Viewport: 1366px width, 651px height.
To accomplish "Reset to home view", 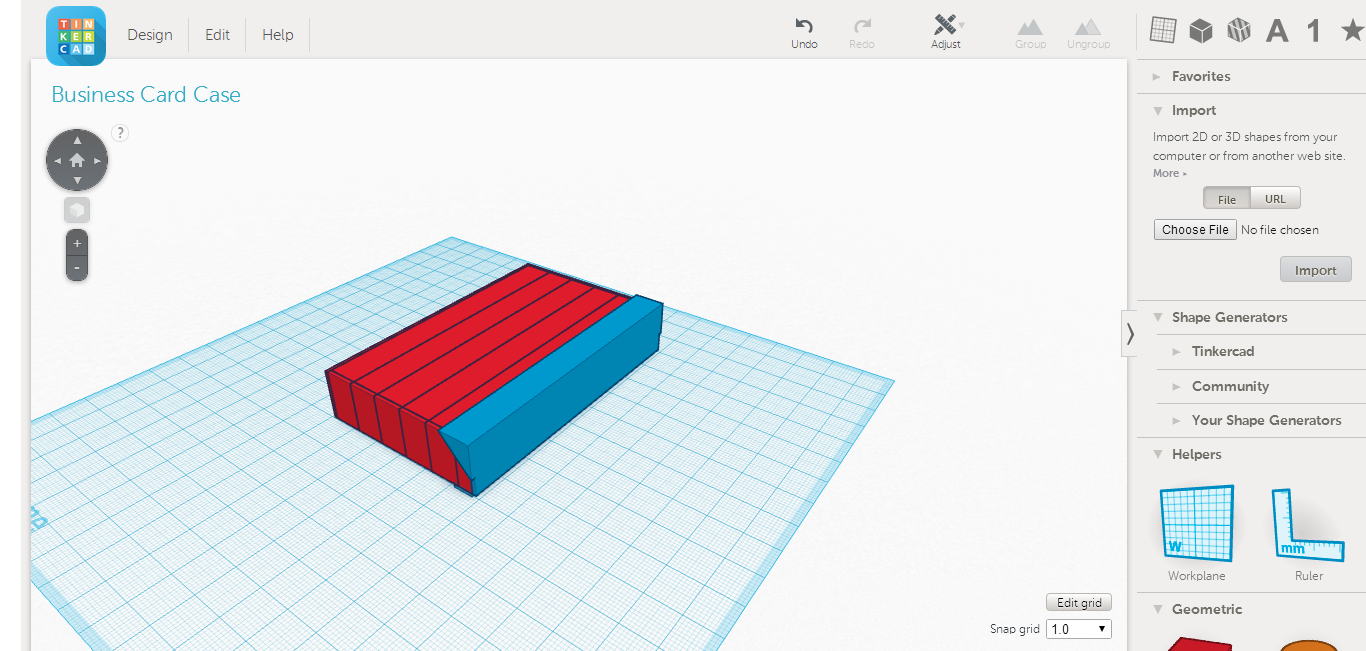I will [x=77, y=160].
